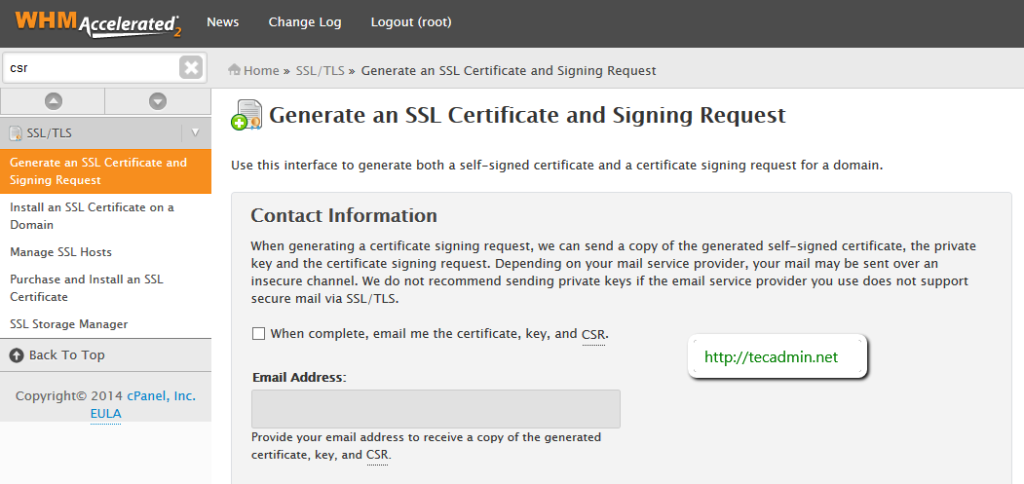This screenshot has height=484, width=1024.
Task: Click the SSL/TLS breadcrumb link
Action: coord(320,71)
